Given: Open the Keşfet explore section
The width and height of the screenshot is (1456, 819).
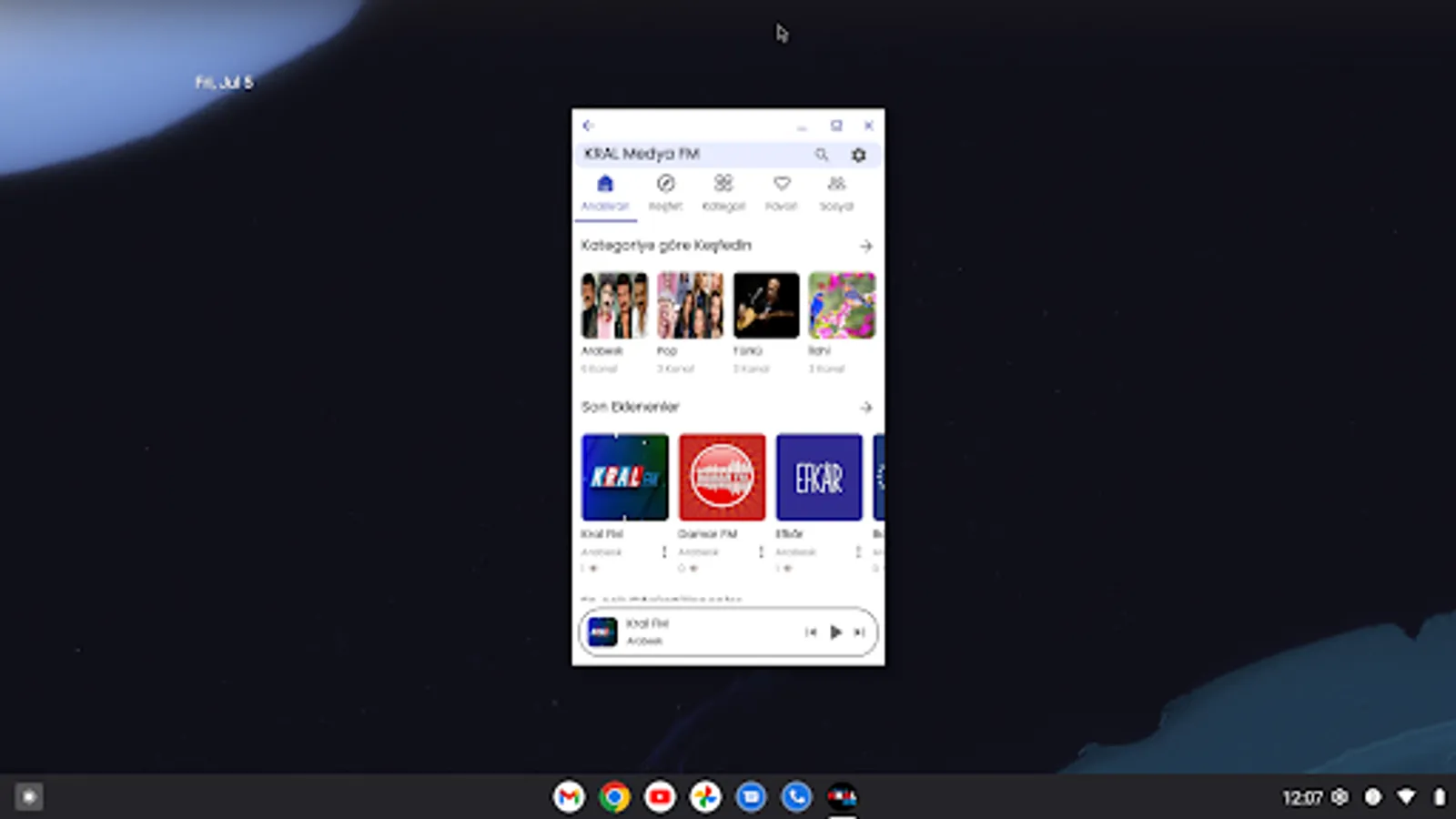Looking at the screenshot, I should 665,185.
